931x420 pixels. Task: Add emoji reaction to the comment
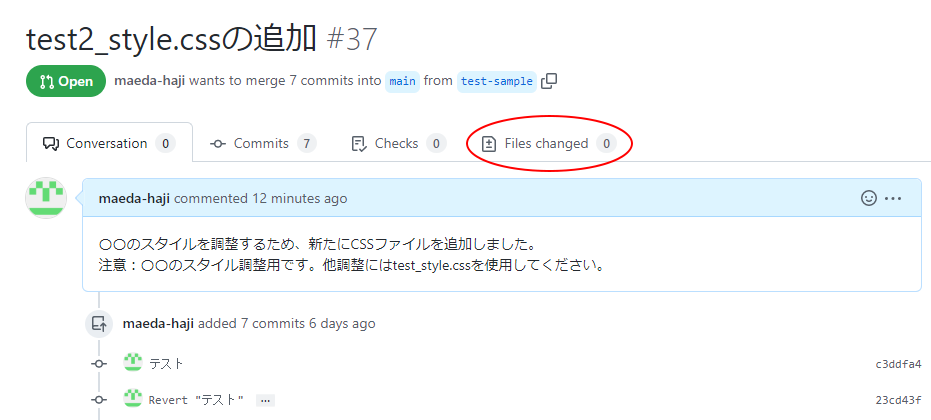[869, 198]
